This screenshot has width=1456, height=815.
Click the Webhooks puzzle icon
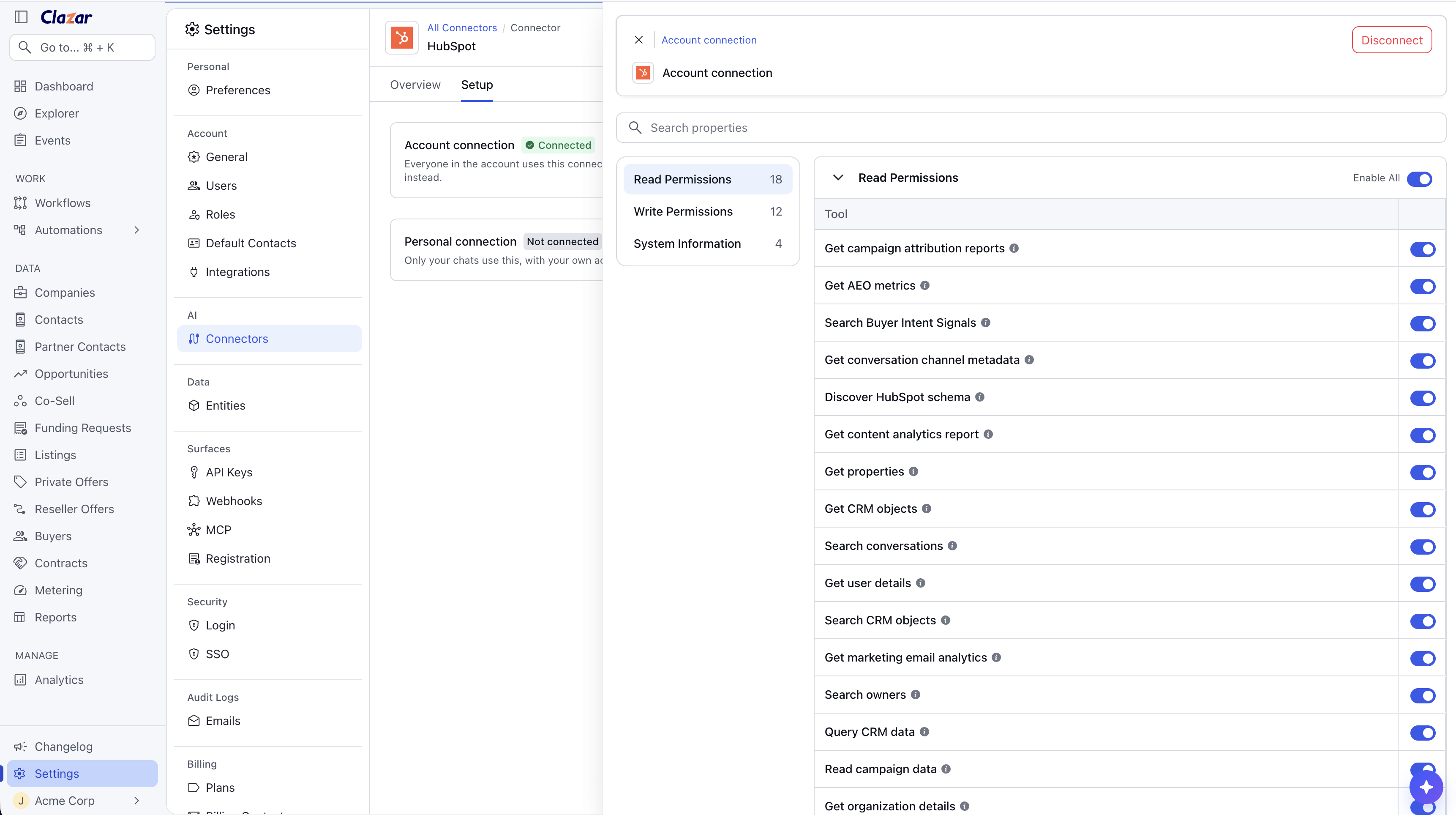tap(194, 500)
